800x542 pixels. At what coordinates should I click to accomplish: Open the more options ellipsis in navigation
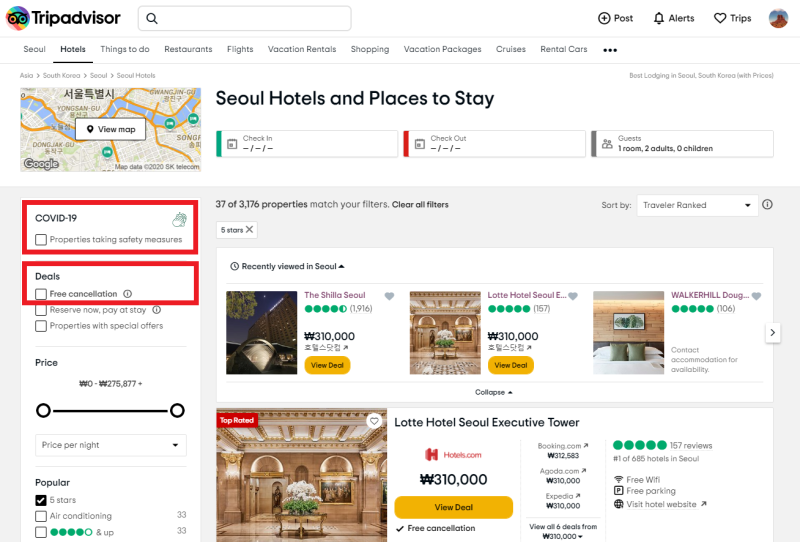tap(610, 50)
